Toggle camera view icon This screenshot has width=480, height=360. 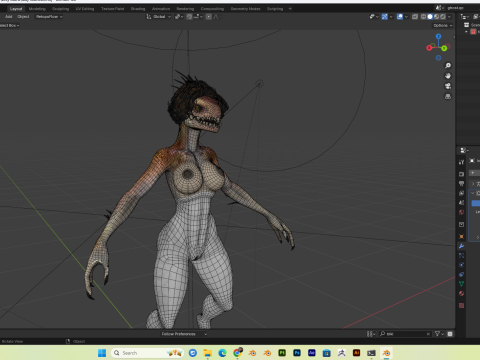click(x=448, y=86)
